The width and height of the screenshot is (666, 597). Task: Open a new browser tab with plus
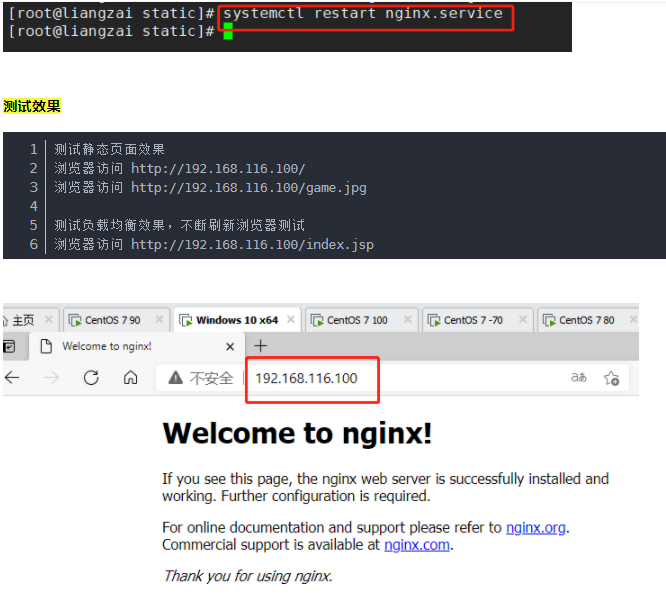pos(260,346)
